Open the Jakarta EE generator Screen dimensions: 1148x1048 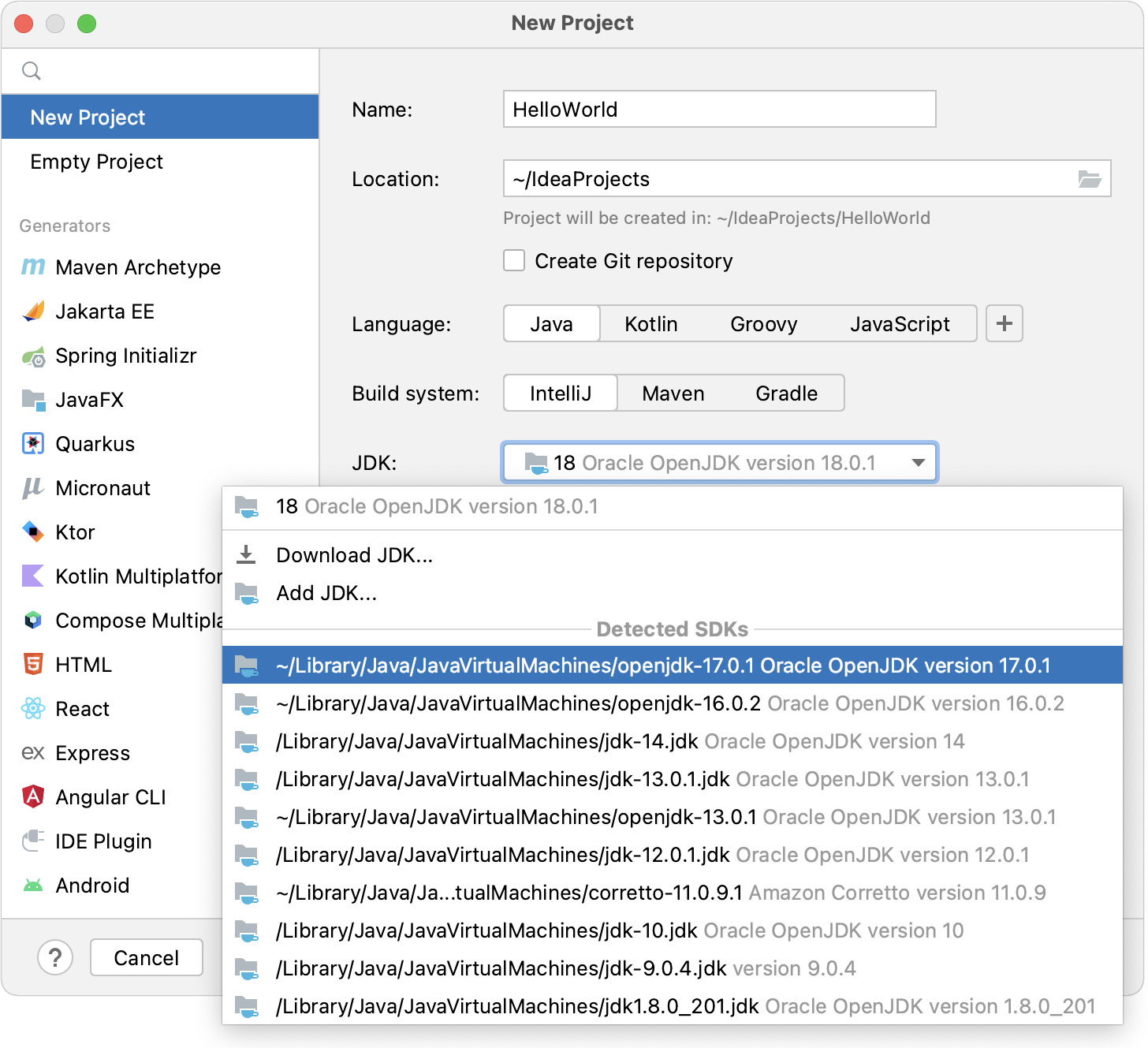[105, 311]
